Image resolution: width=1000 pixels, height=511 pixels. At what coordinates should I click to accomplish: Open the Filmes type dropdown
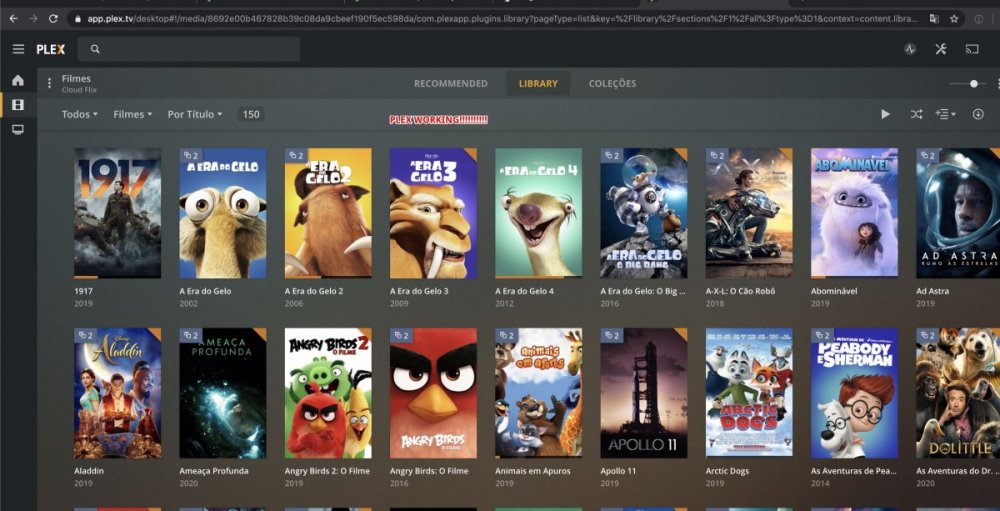click(x=133, y=114)
